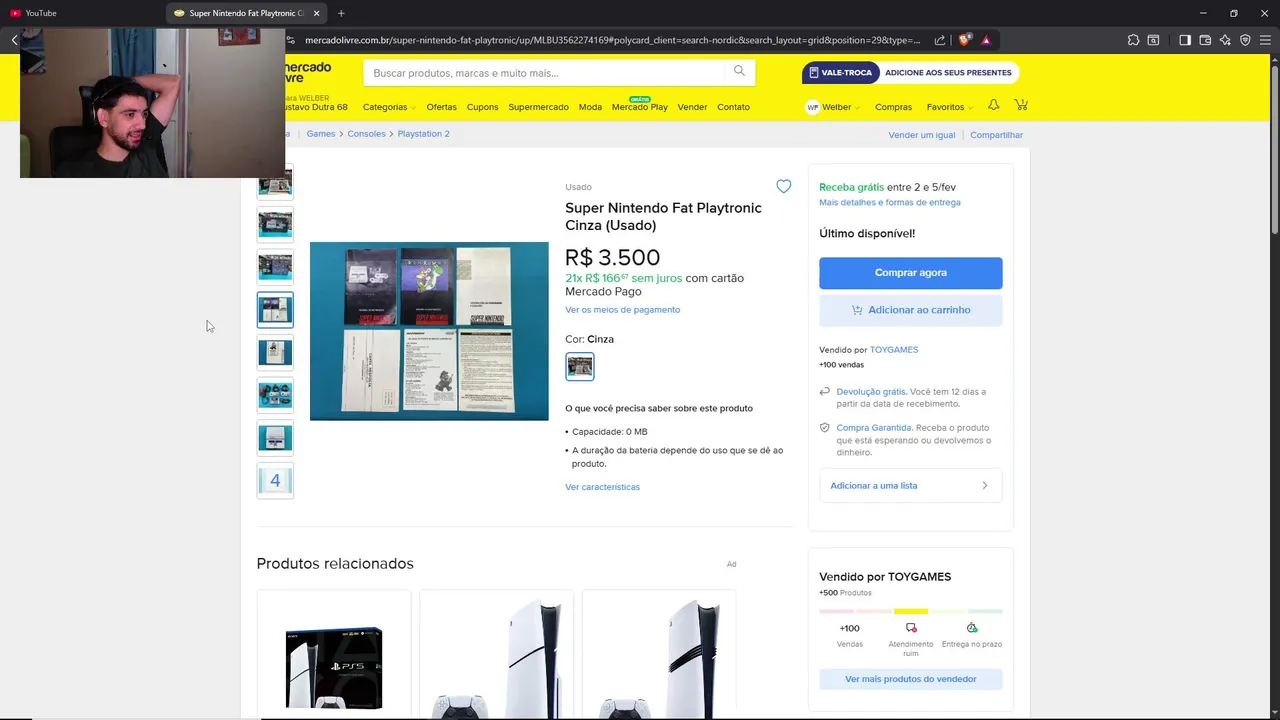Expand Welber account menu
This screenshot has width=1280, height=720.
(x=841, y=107)
